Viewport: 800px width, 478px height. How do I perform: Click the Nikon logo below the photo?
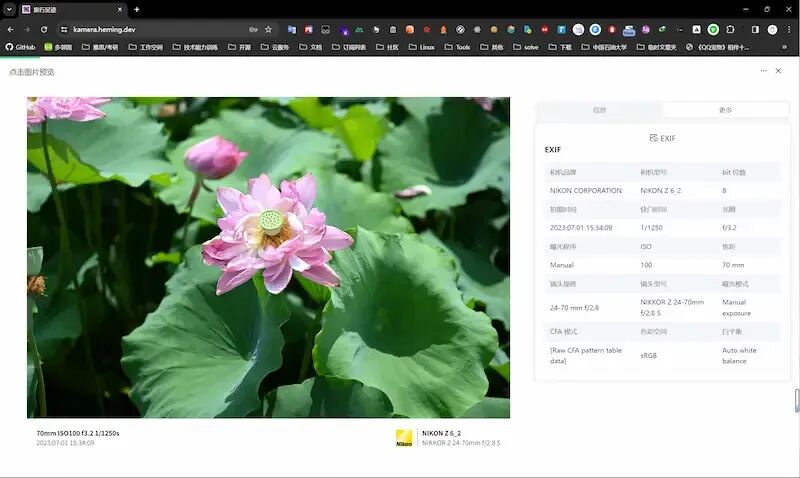(x=404, y=438)
